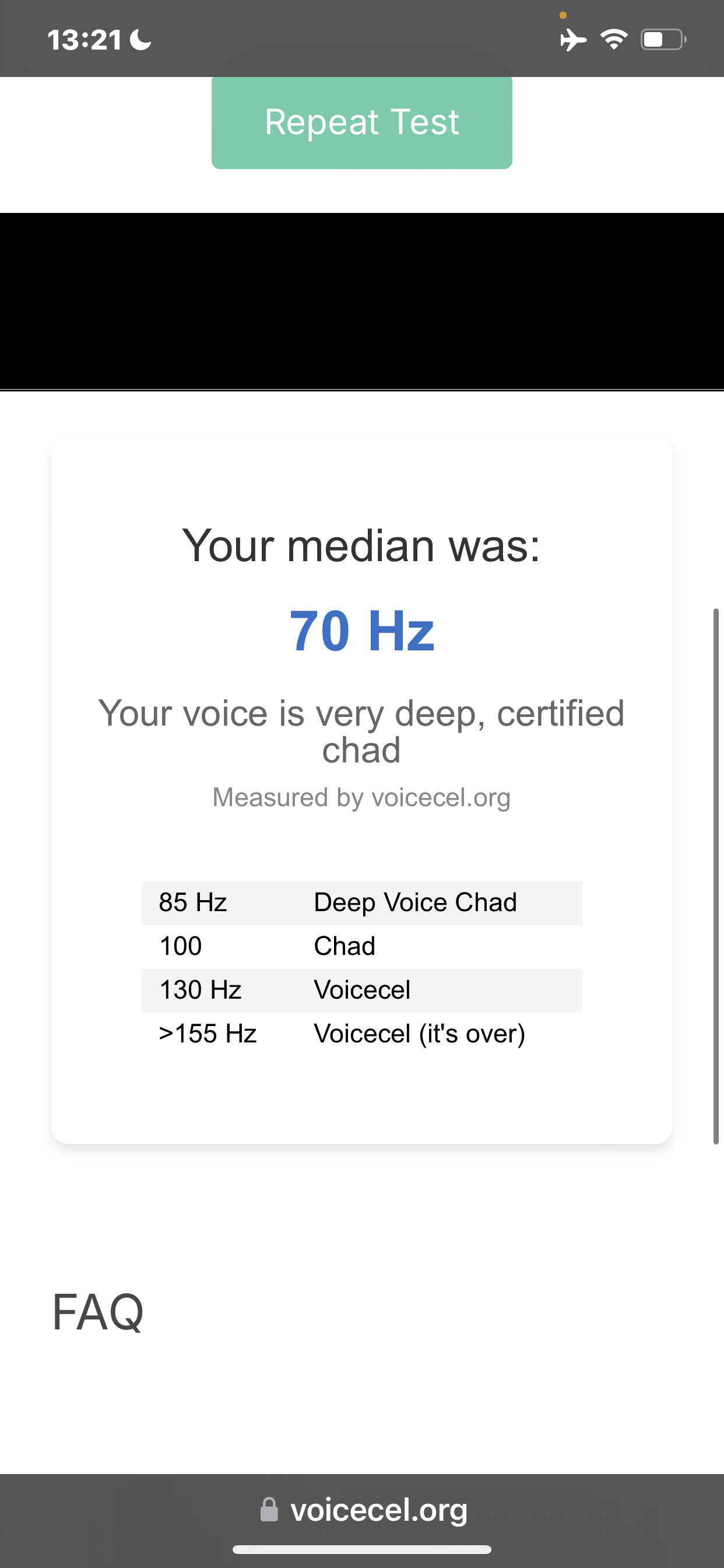The image size is (724, 1568).
Task: Select the 100 Chad table row
Action: [x=361, y=947]
